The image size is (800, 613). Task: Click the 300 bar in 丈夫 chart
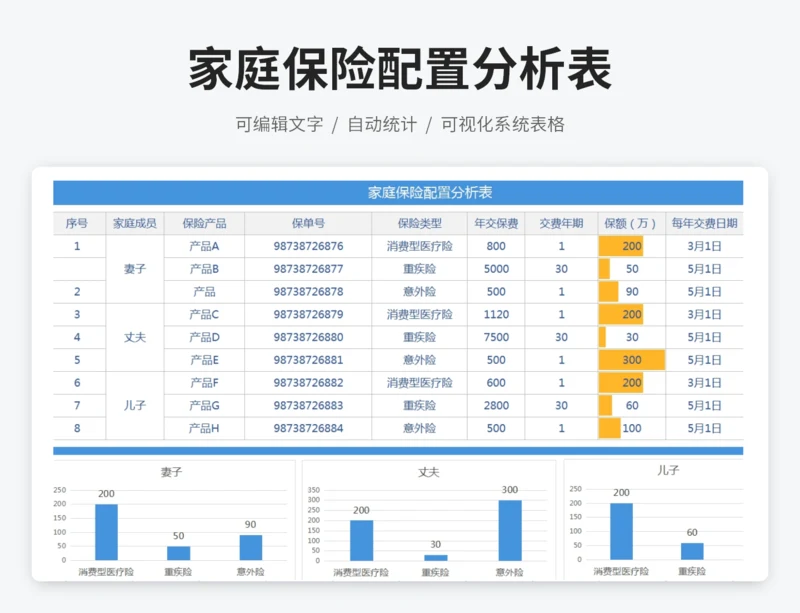click(510, 530)
